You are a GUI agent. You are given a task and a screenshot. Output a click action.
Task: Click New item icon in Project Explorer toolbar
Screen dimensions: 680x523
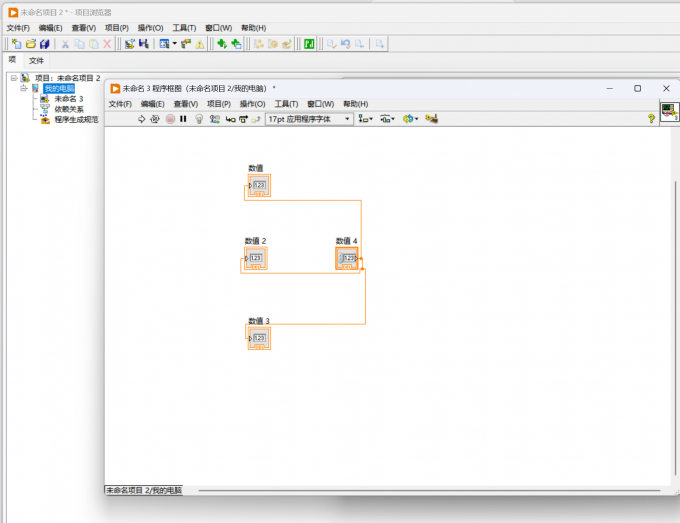pos(16,44)
